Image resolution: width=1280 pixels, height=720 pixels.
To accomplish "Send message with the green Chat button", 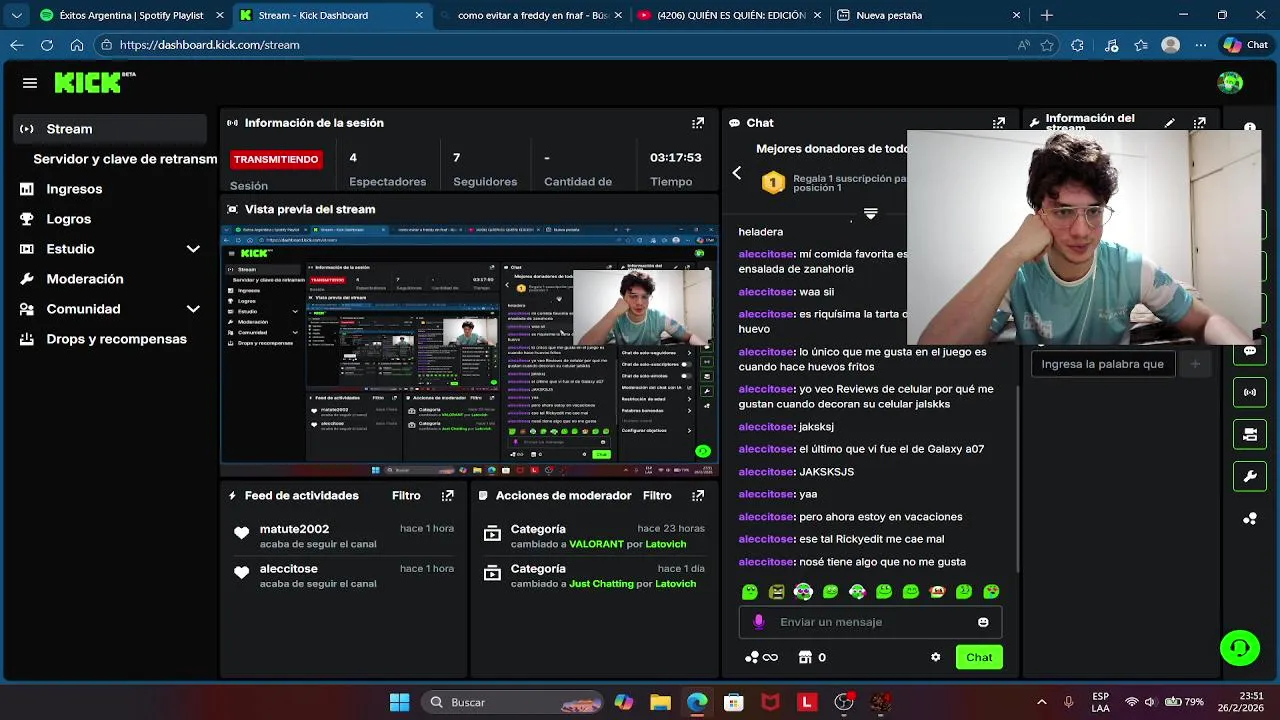I will click(979, 657).
